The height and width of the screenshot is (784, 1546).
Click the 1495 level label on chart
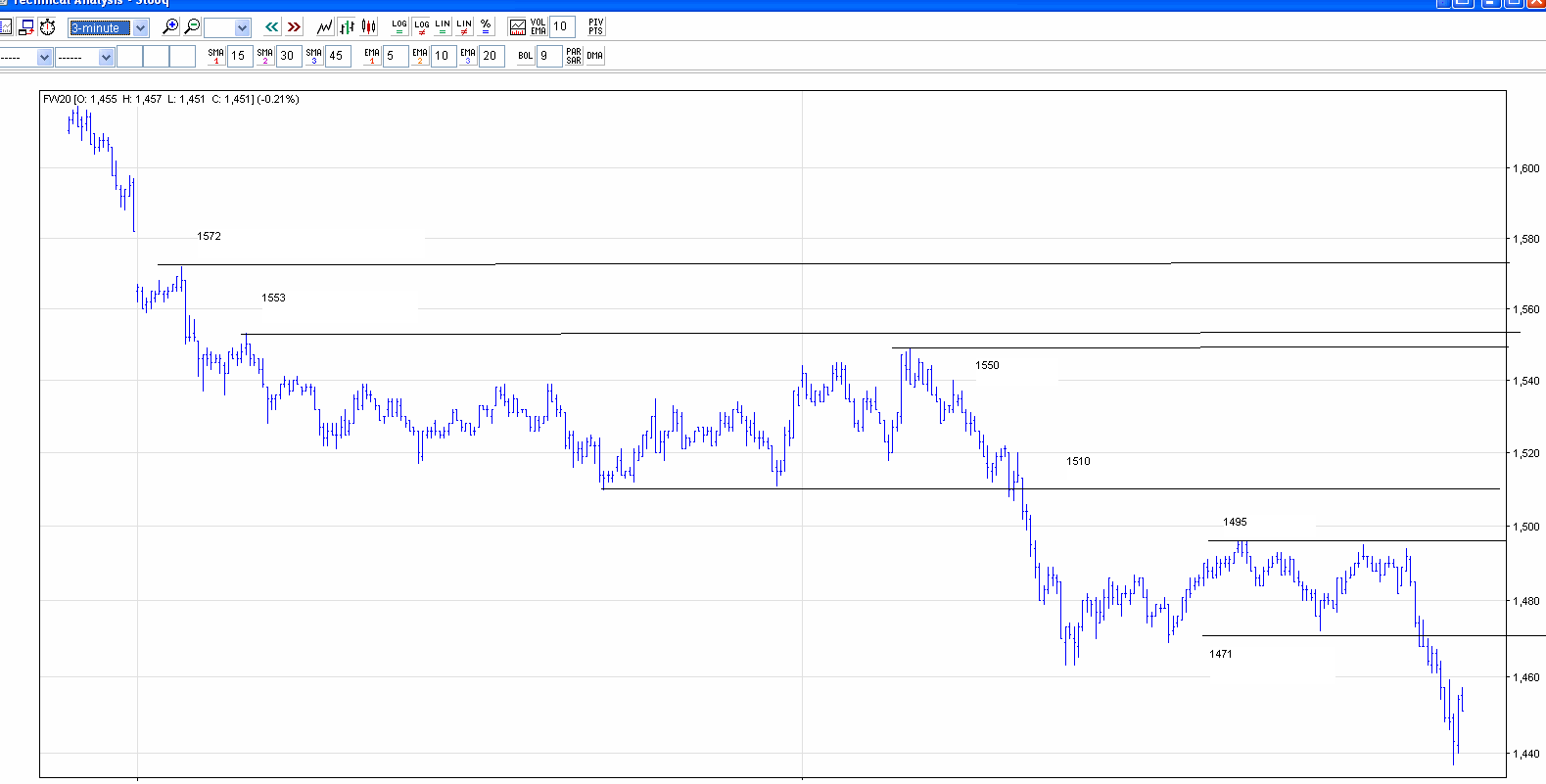1235,522
